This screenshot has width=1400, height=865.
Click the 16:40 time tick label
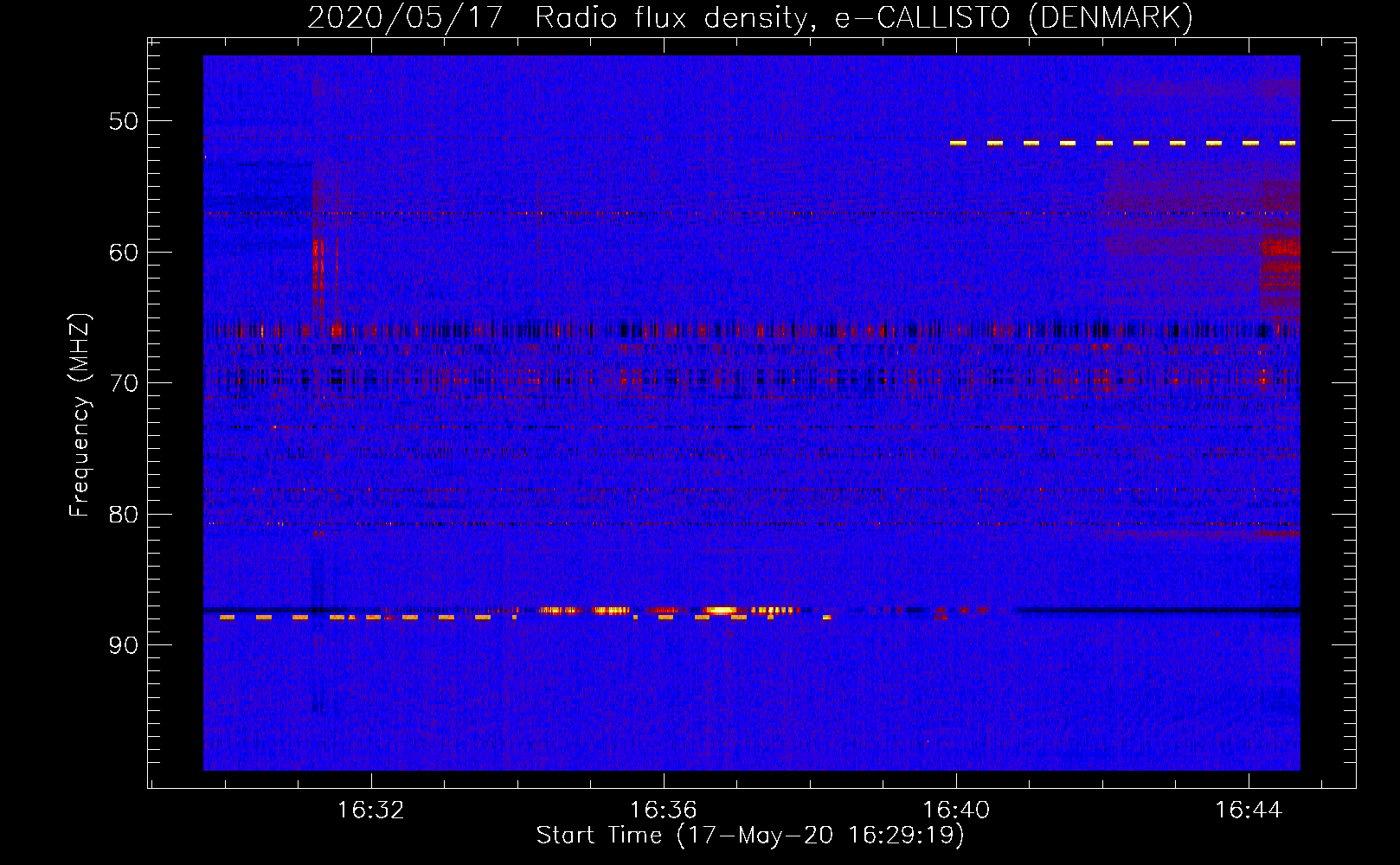click(956, 810)
